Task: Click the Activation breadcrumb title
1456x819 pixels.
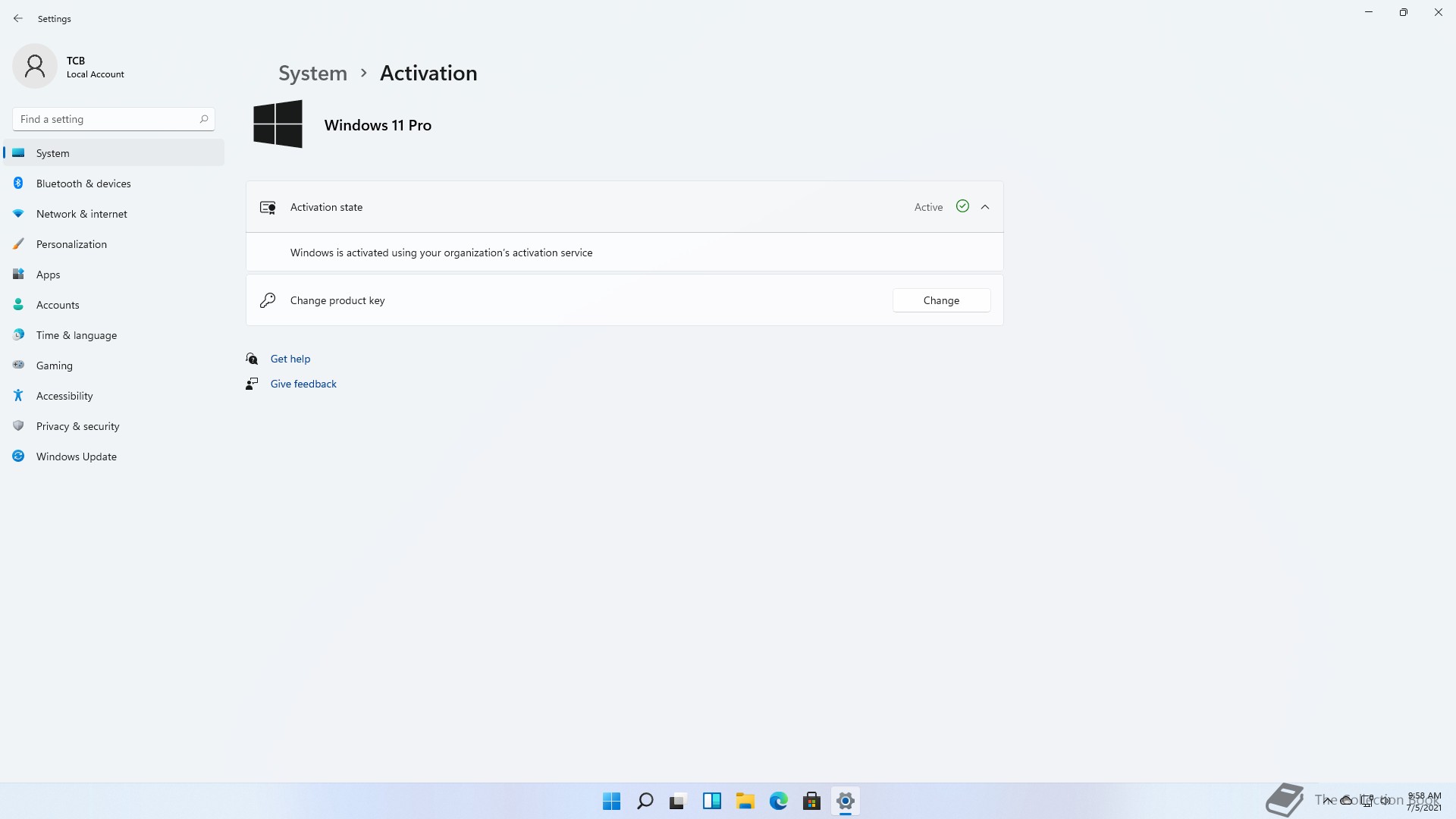Action: click(428, 73)
